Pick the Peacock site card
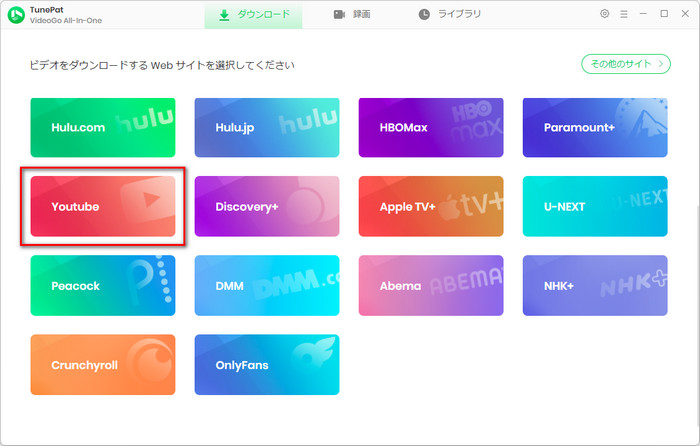Viewport: 700px width, 446px height. (x=103, y=286)
